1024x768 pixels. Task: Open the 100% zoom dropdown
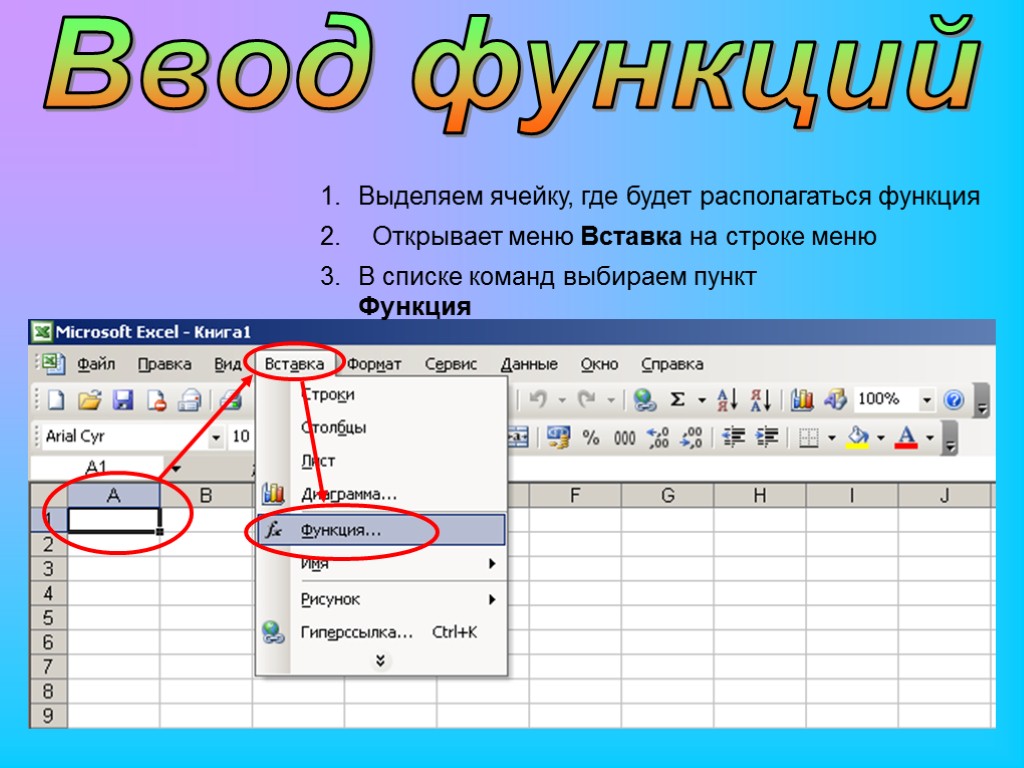pyautogui.click(x=926, y=399)
